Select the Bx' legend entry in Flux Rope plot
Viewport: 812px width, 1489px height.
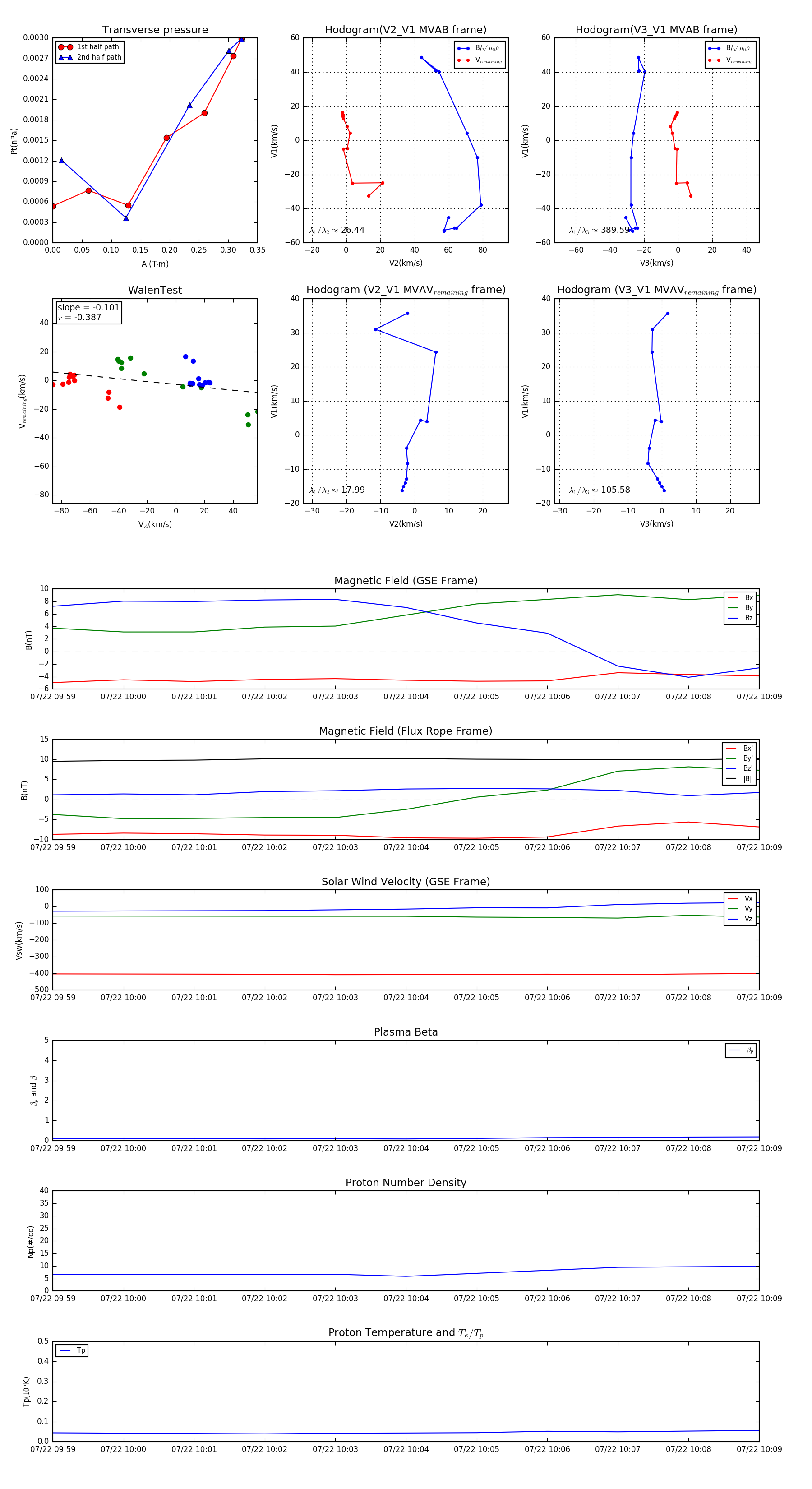(x=739, y=748)
